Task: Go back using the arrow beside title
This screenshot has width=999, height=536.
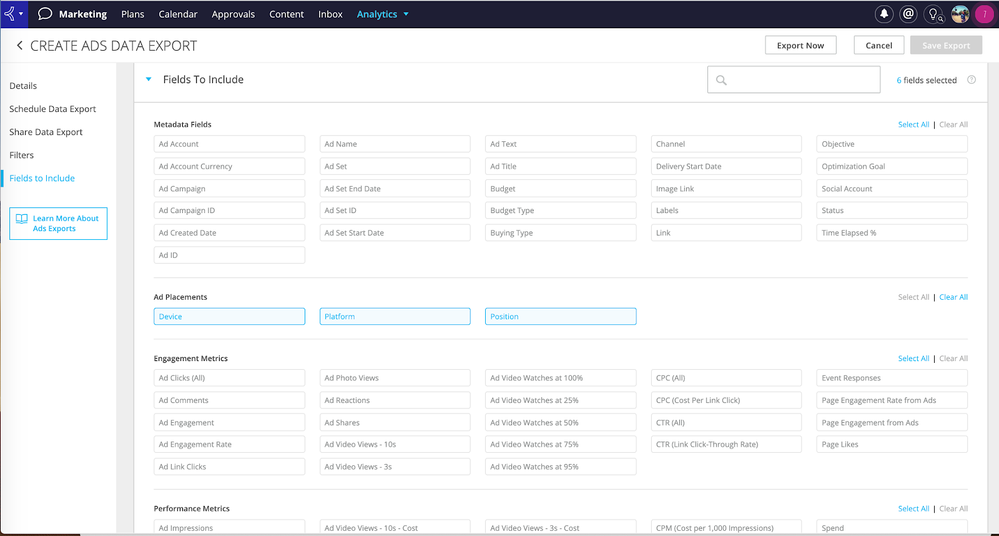Action: pos(19,45)
